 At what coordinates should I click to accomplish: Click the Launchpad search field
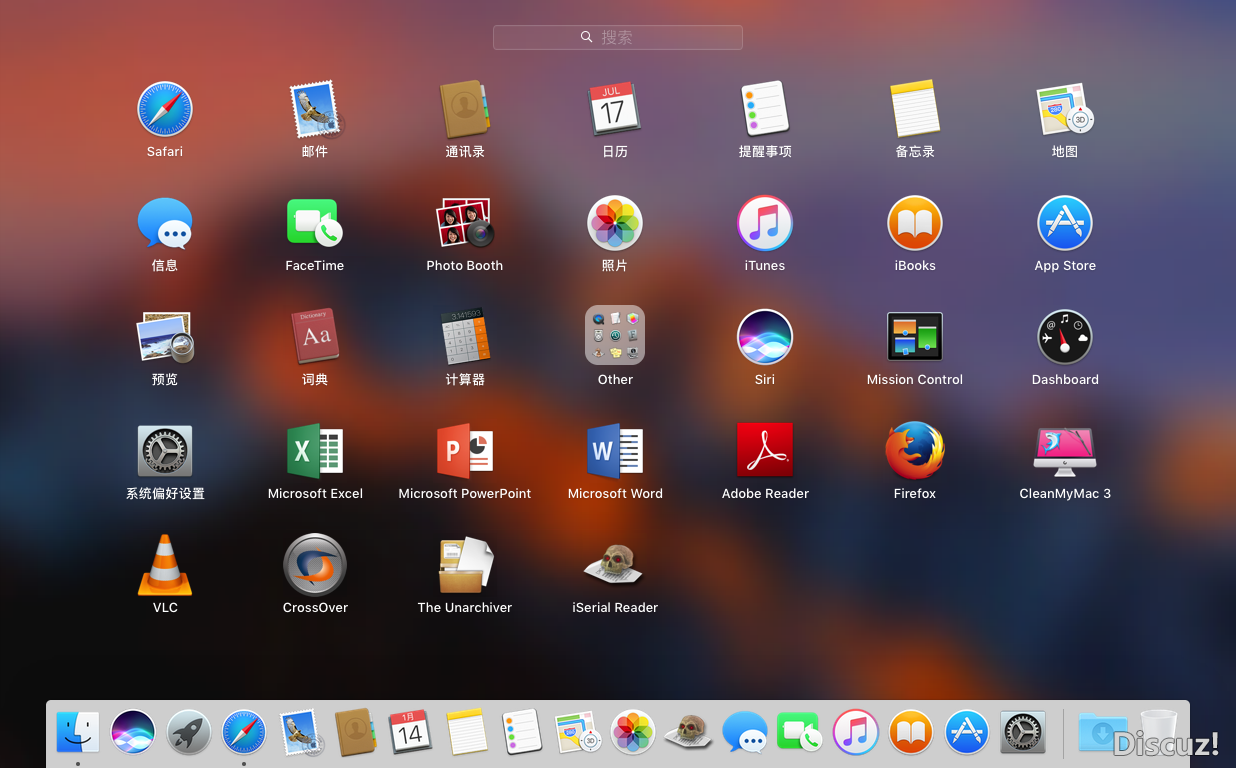[617, 37]
